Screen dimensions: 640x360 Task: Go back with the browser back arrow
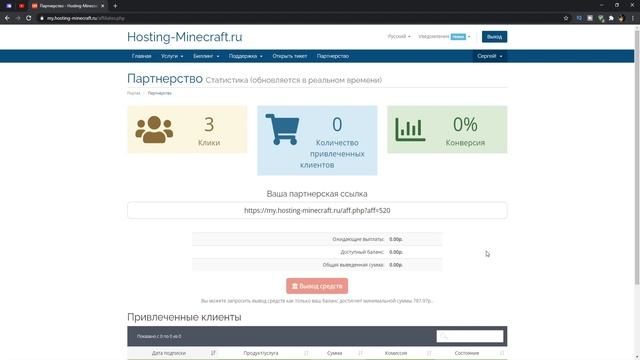(7, 18)
